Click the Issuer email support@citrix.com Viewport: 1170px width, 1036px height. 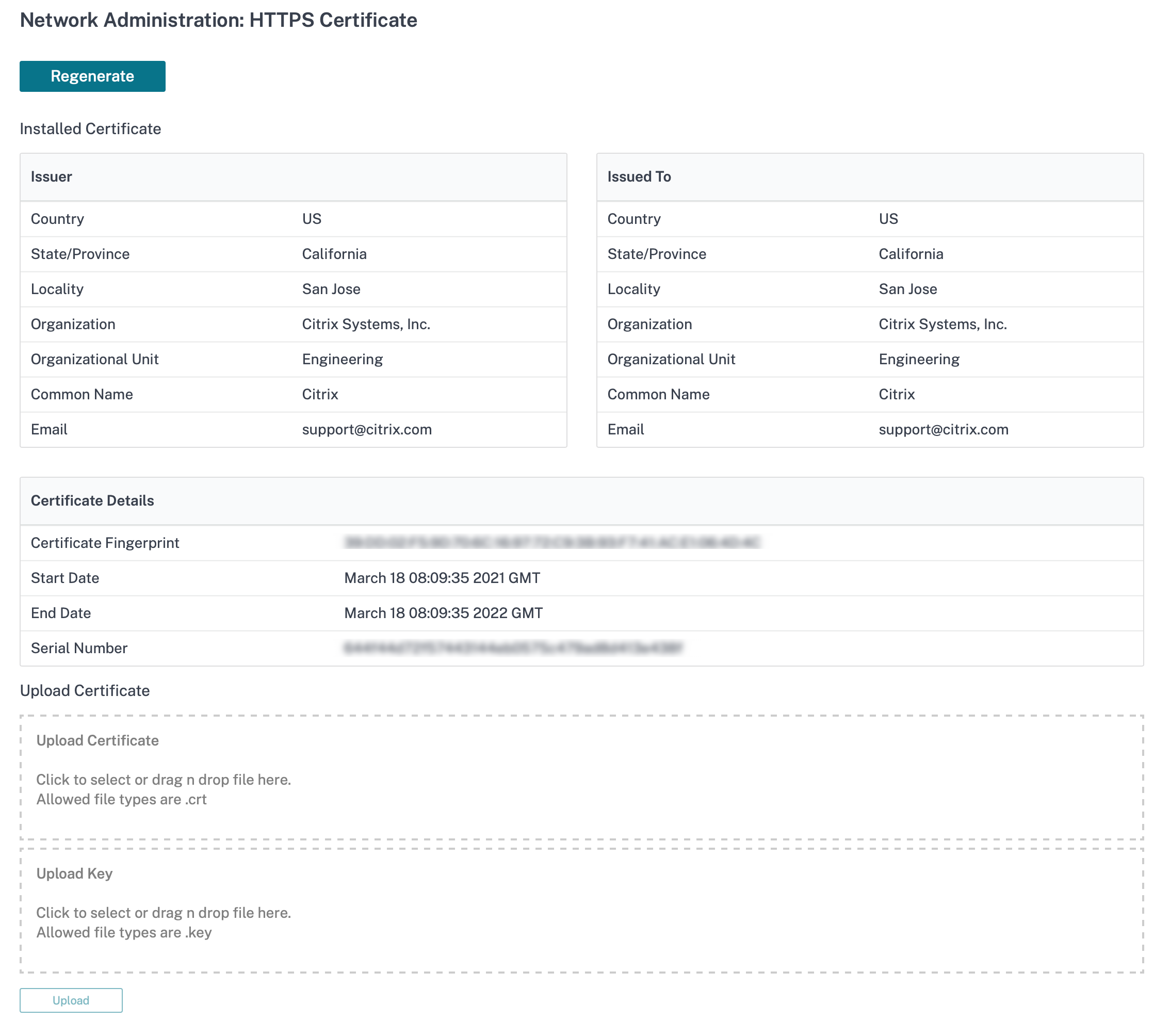pyautogui.click(x=367, y=429)
